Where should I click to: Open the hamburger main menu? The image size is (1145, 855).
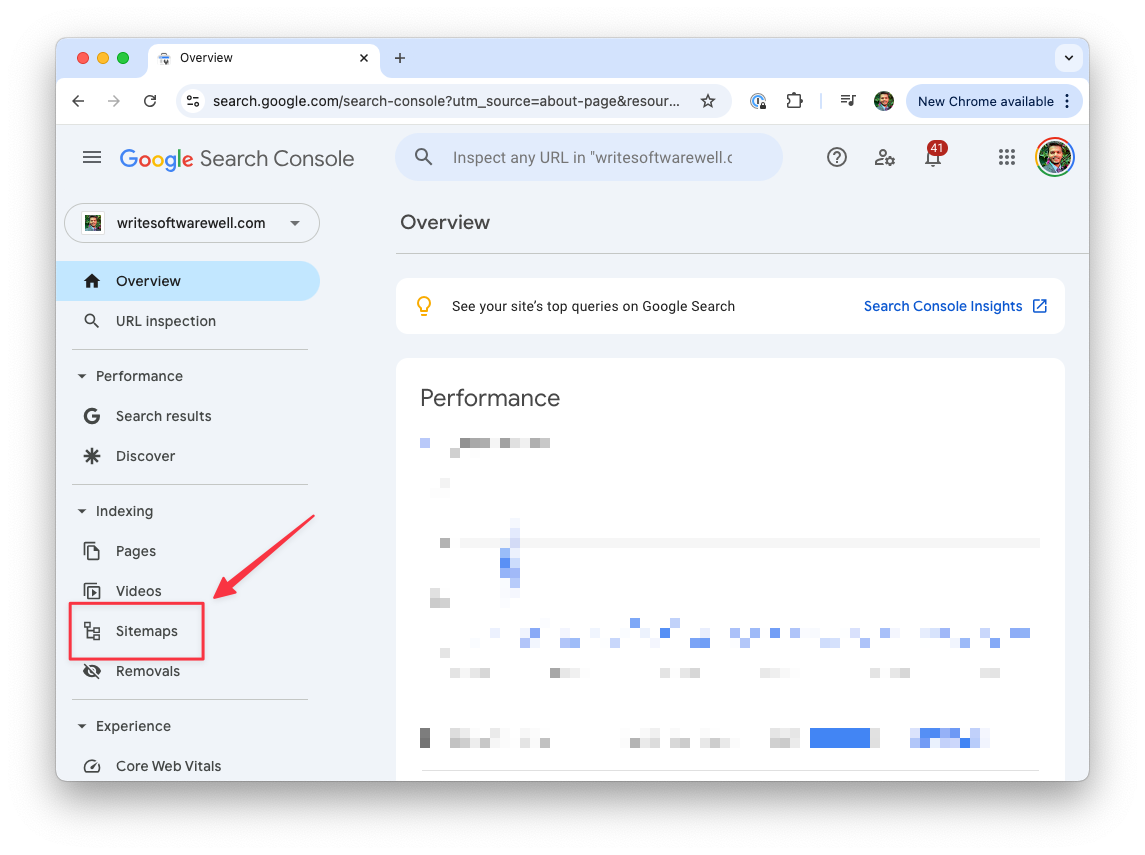coord(92,158)
